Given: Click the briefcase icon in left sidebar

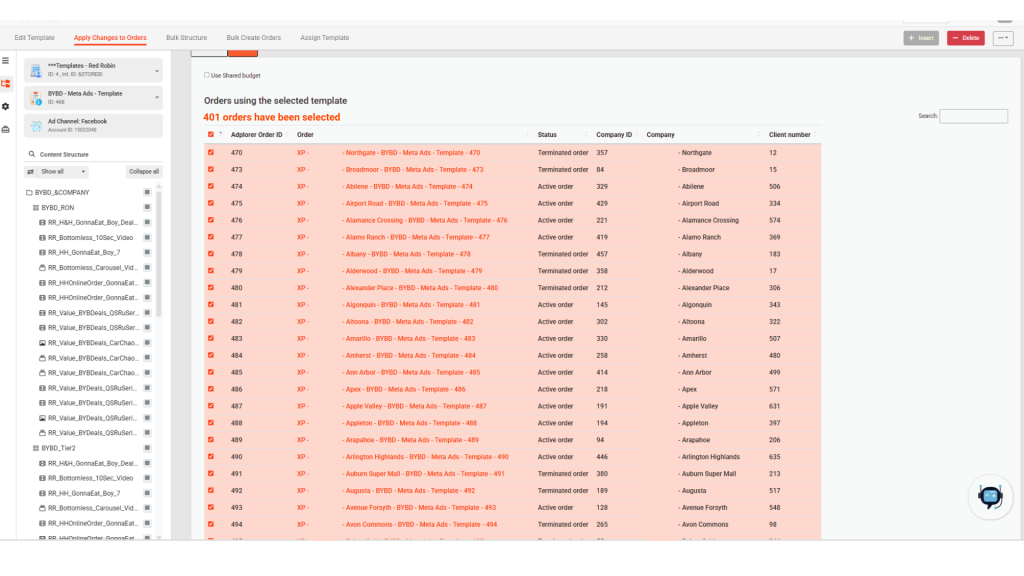Looking at the screenshot, I should click(6, 129).
